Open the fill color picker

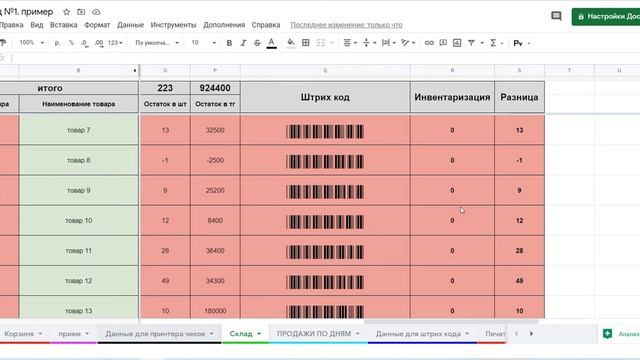point(291,43)
